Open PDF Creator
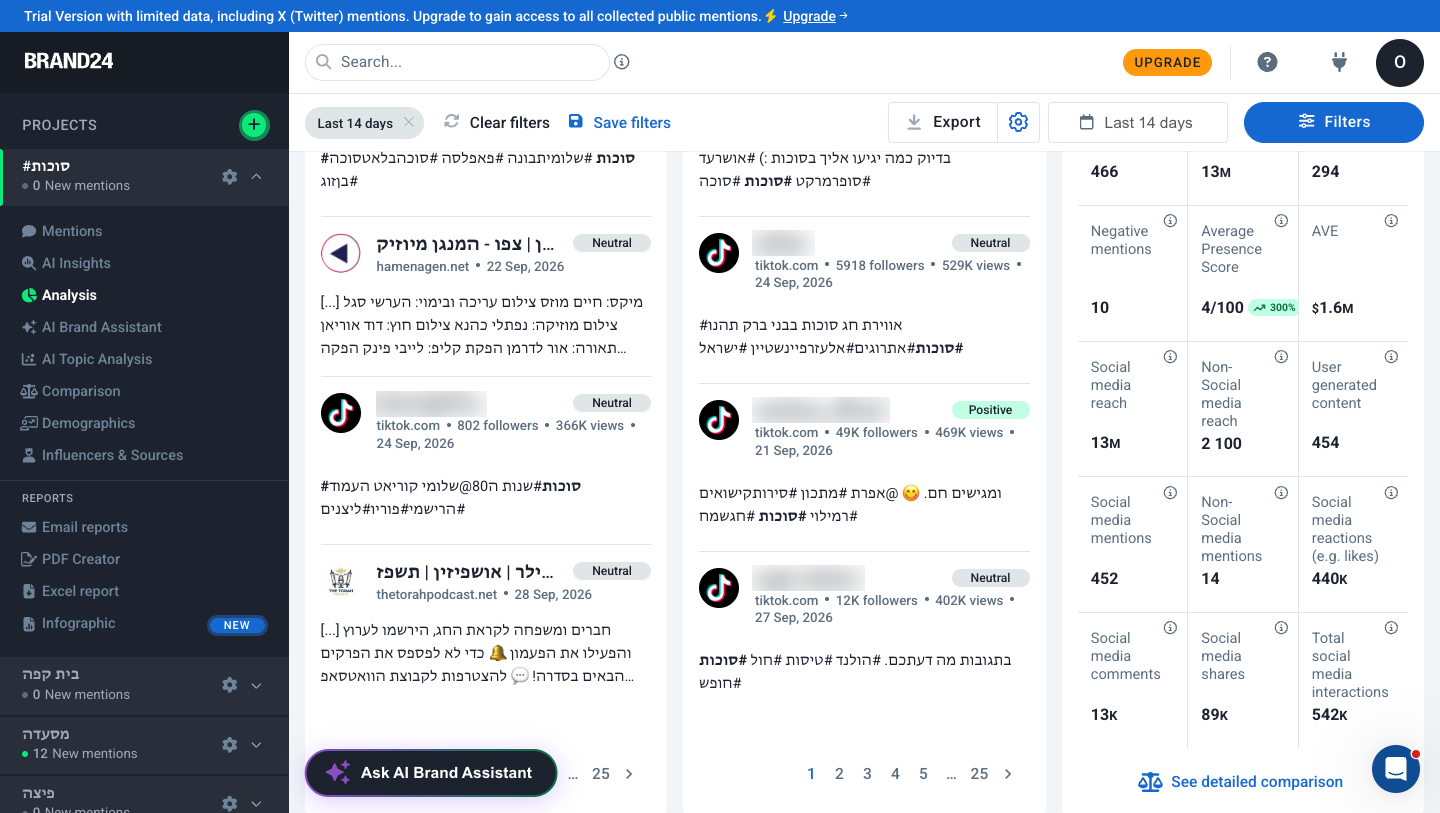This screenshot has height=813, width=1440. [x=81, y=559]
